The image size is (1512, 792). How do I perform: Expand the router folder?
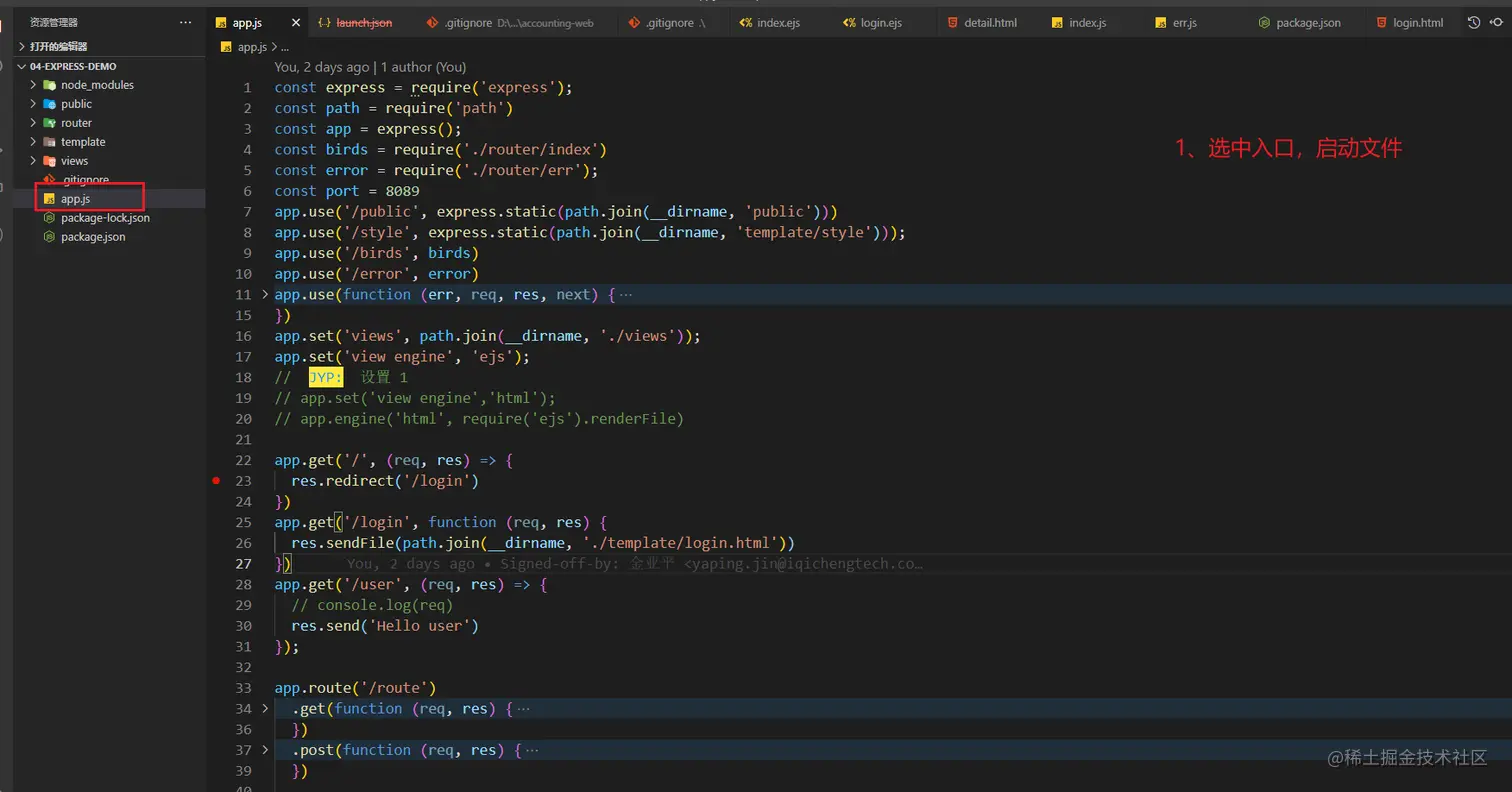coord(76,123)
